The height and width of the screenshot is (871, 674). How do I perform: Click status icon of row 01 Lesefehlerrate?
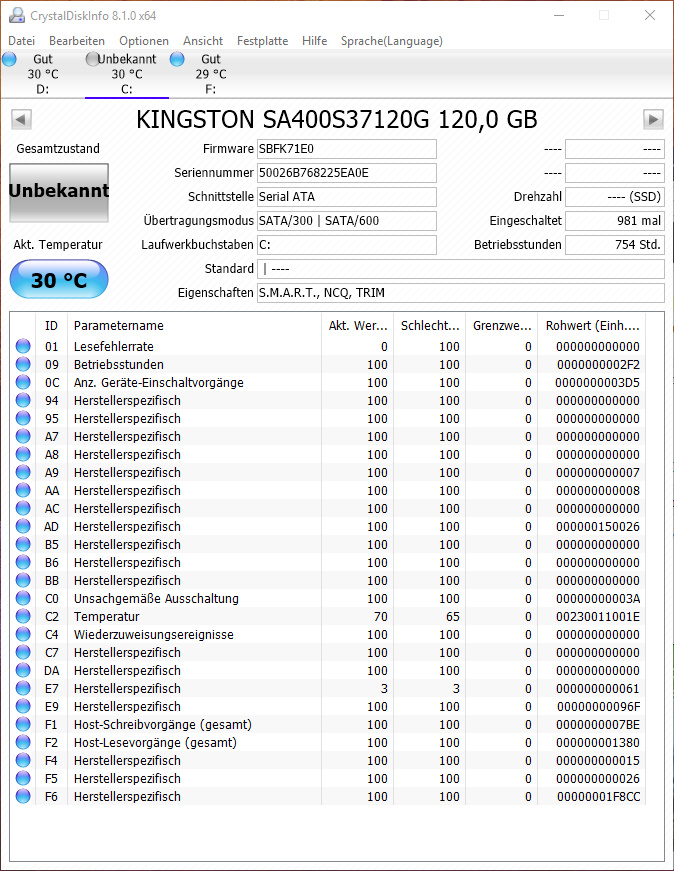click(23, 346)
